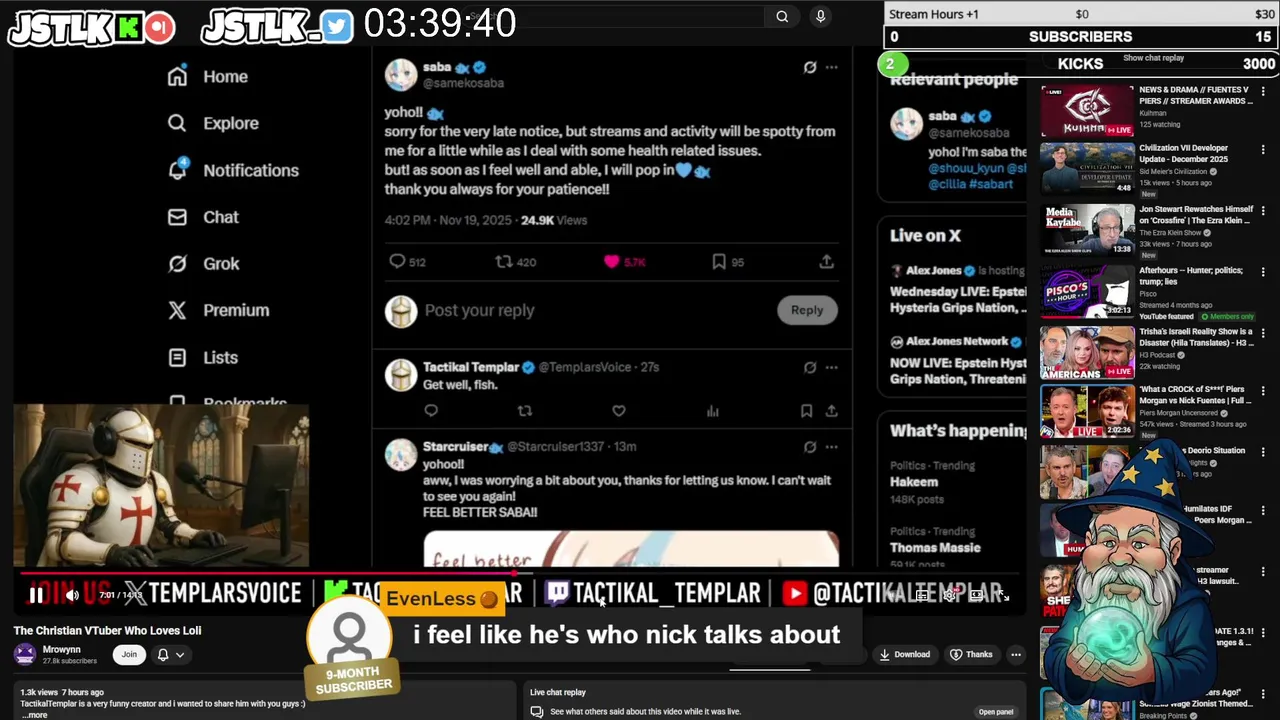Click the Join button for Mrowynn
This screenshot has width=1280, height=720.
tap(129, 655)
